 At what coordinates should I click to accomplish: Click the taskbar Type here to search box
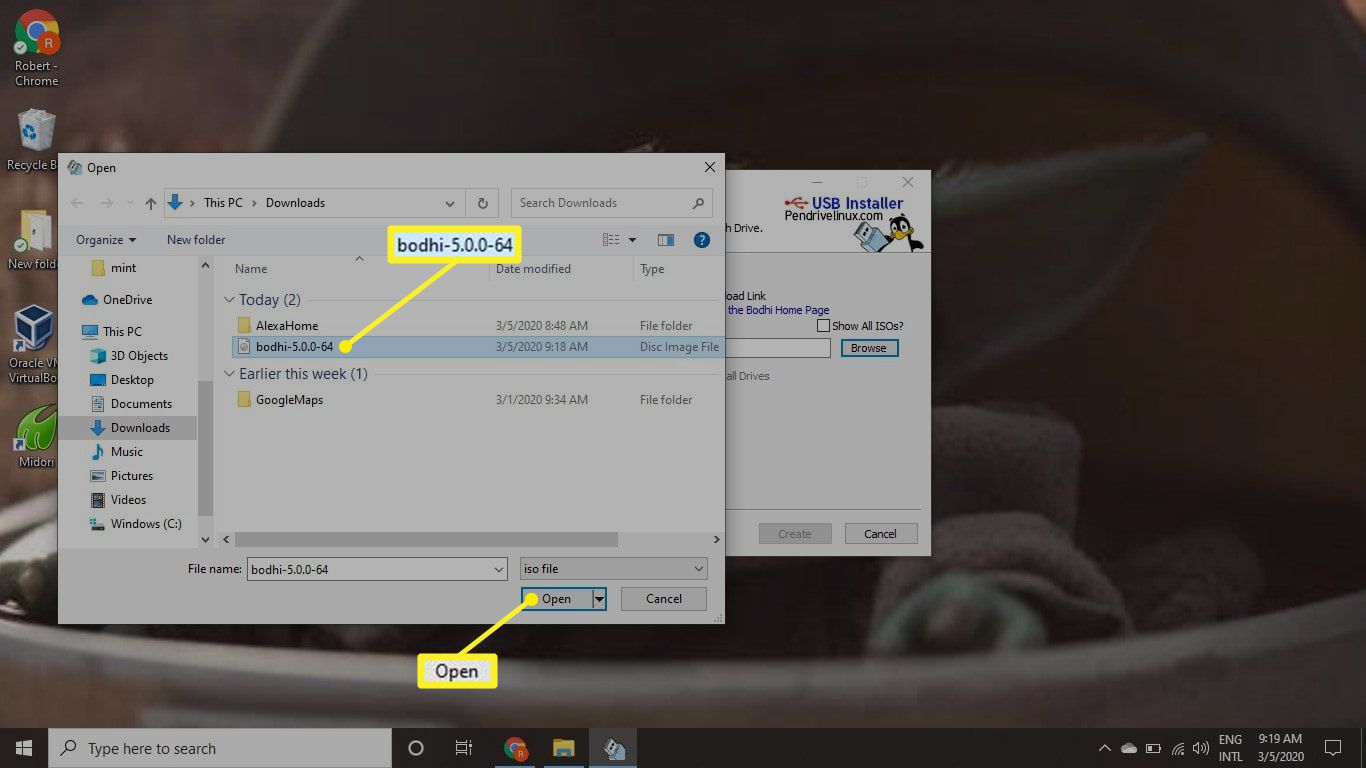coord(220,748)
